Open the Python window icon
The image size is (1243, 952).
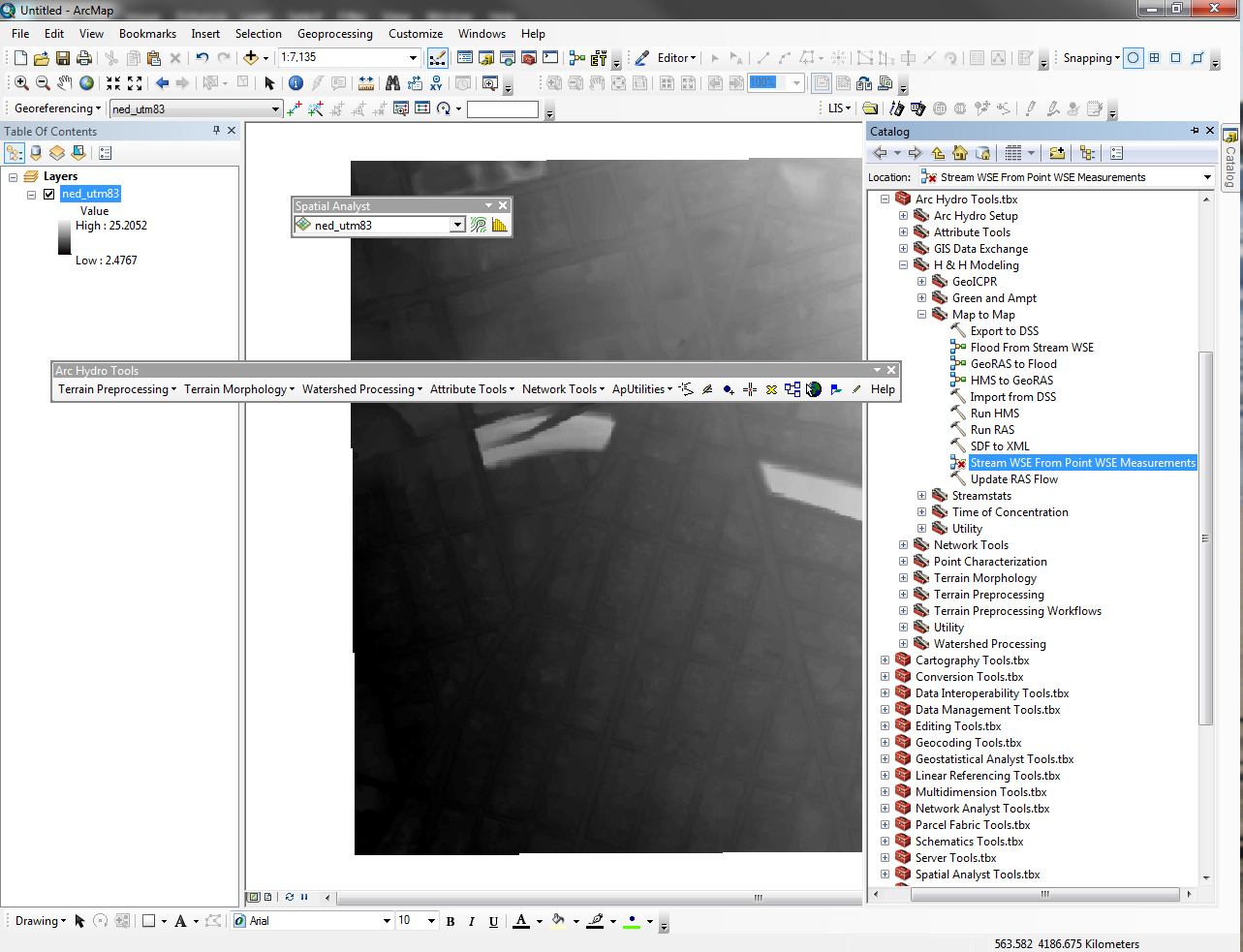(550, 58)
